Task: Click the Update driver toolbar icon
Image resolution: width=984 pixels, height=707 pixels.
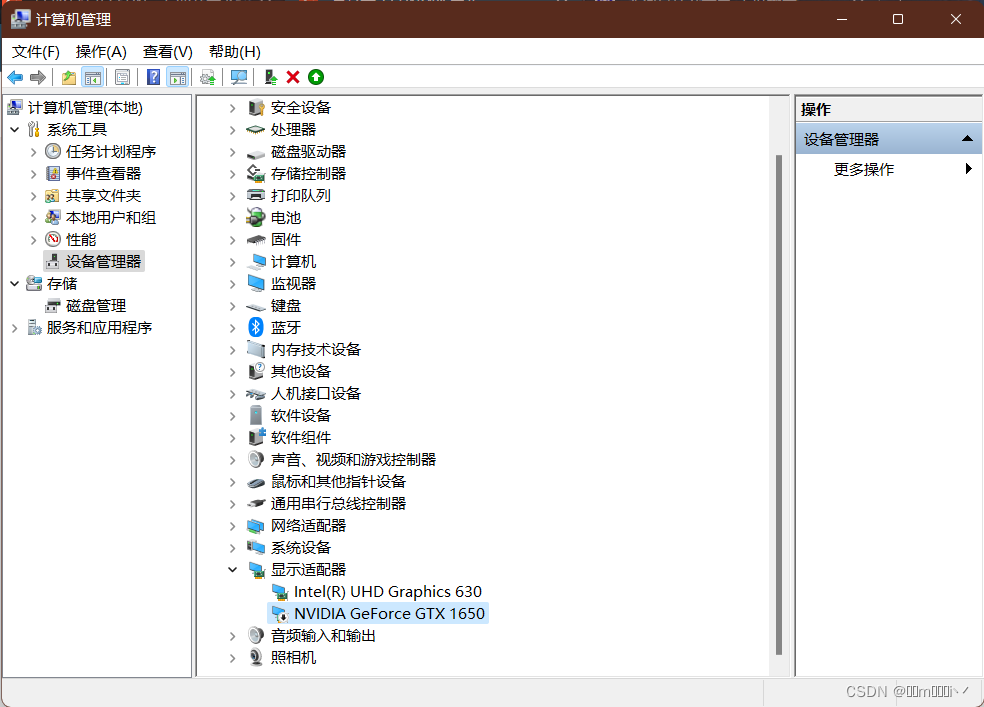Action: coord(207,78)
